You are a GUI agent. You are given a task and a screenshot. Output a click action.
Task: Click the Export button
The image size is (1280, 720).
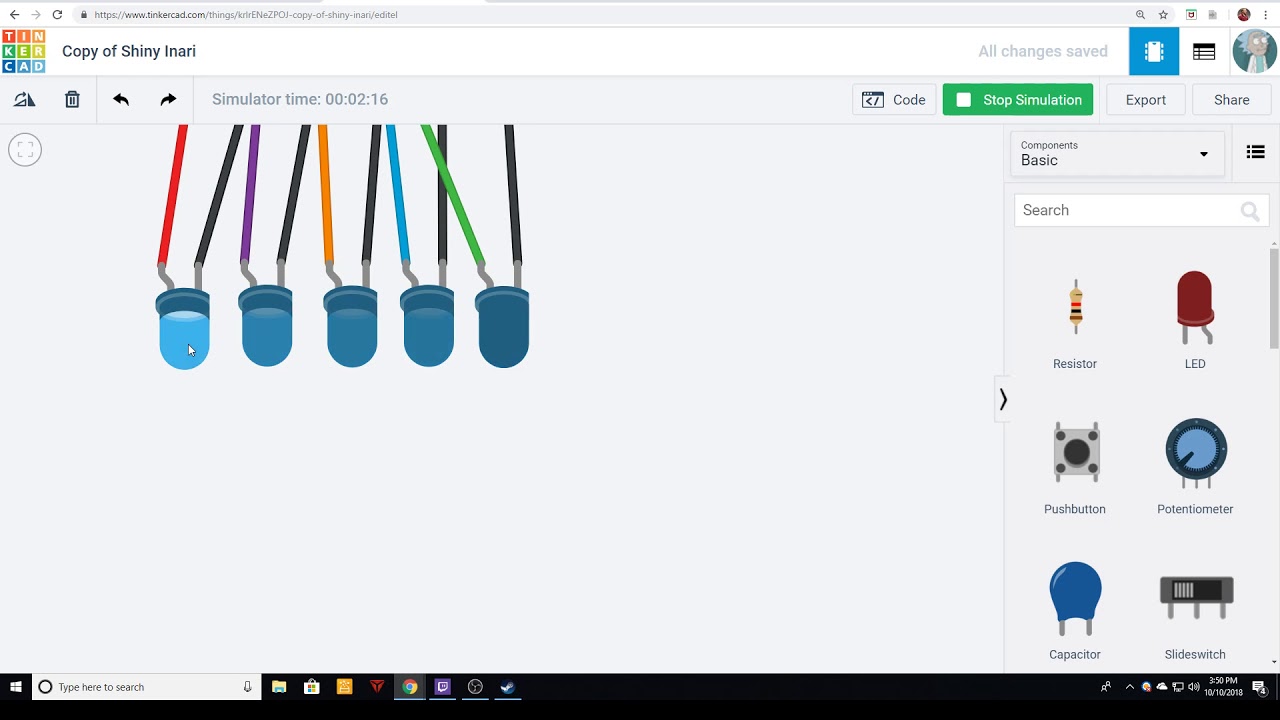click(1146, 100)
